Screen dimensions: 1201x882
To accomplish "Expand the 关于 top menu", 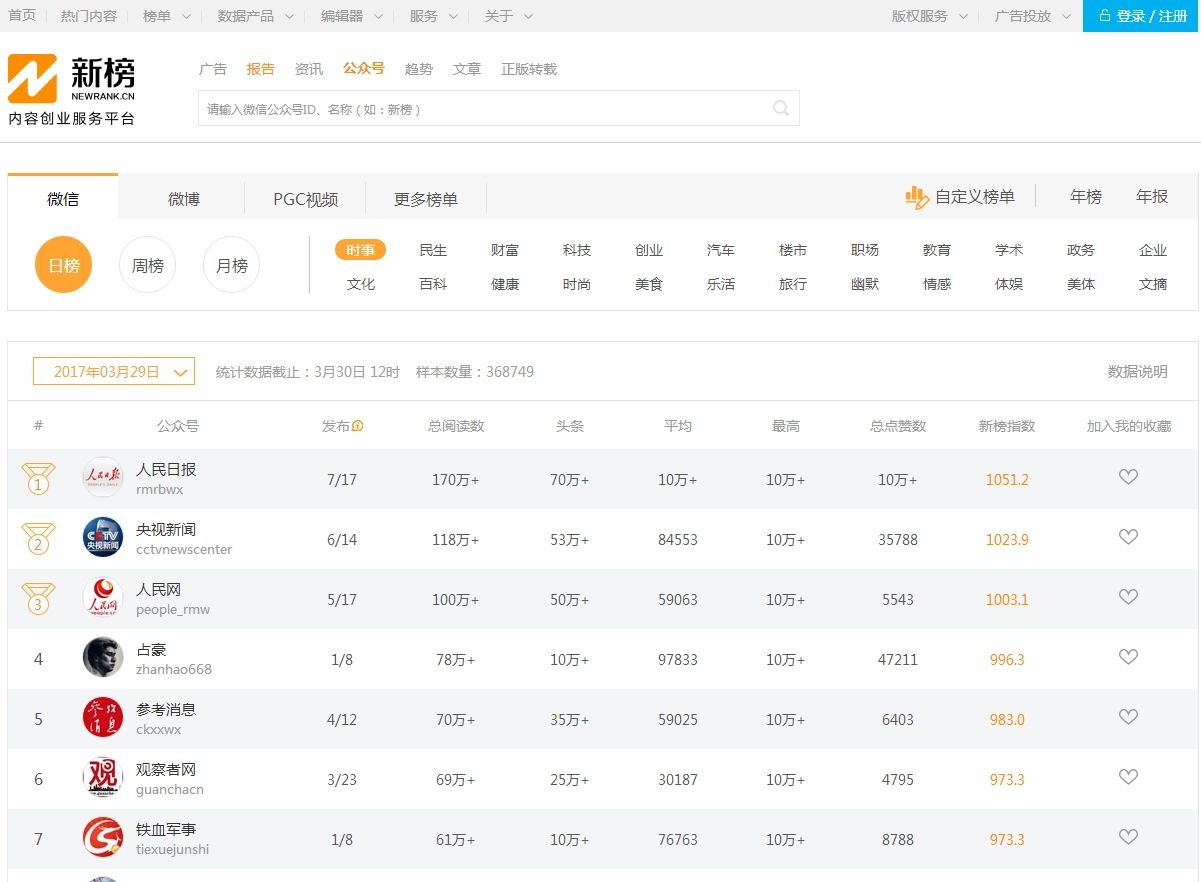I will (509, 16).
